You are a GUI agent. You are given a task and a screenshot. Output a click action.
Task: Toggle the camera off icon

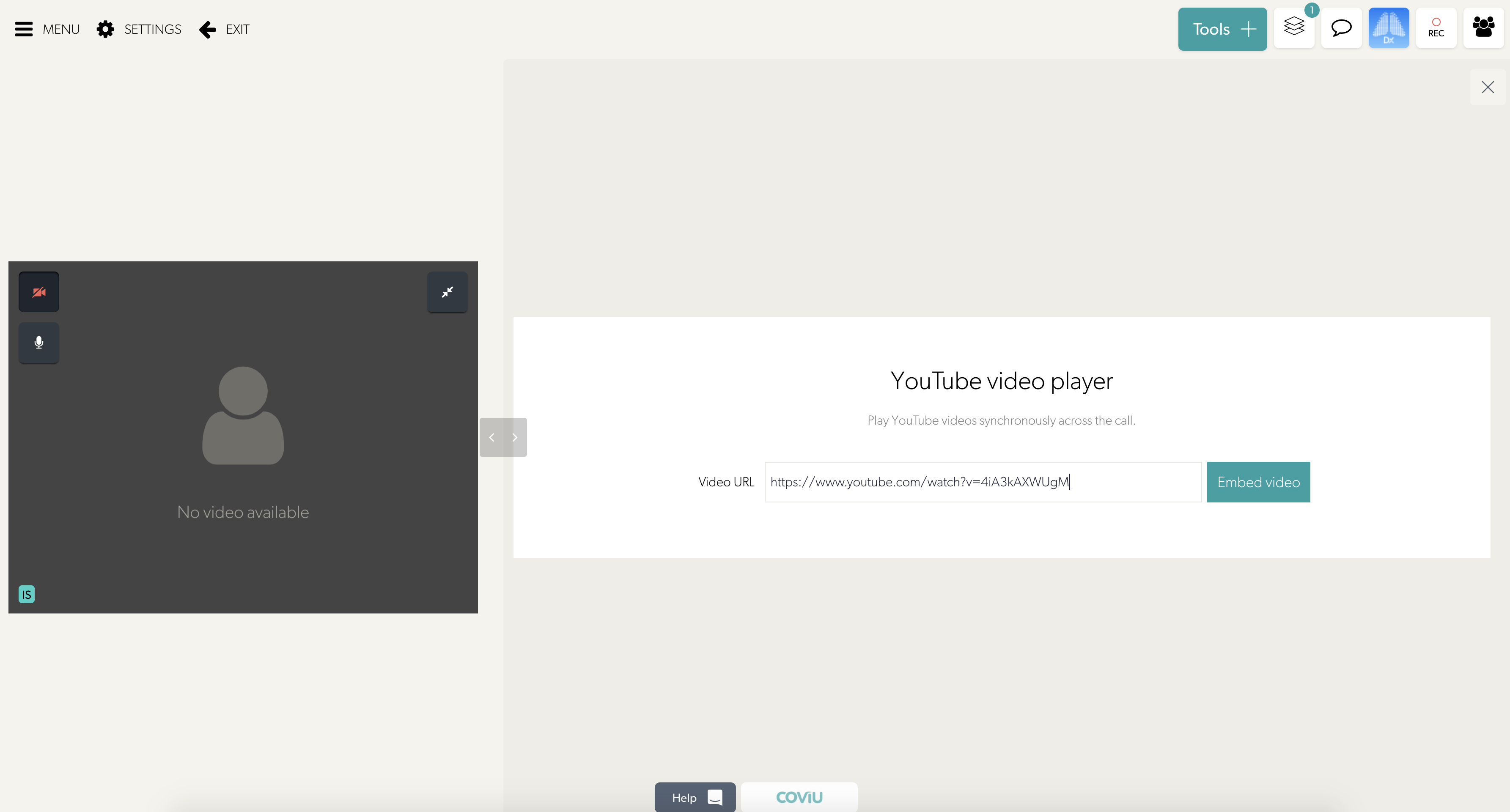pyautogui.click(x=38, y=292)
